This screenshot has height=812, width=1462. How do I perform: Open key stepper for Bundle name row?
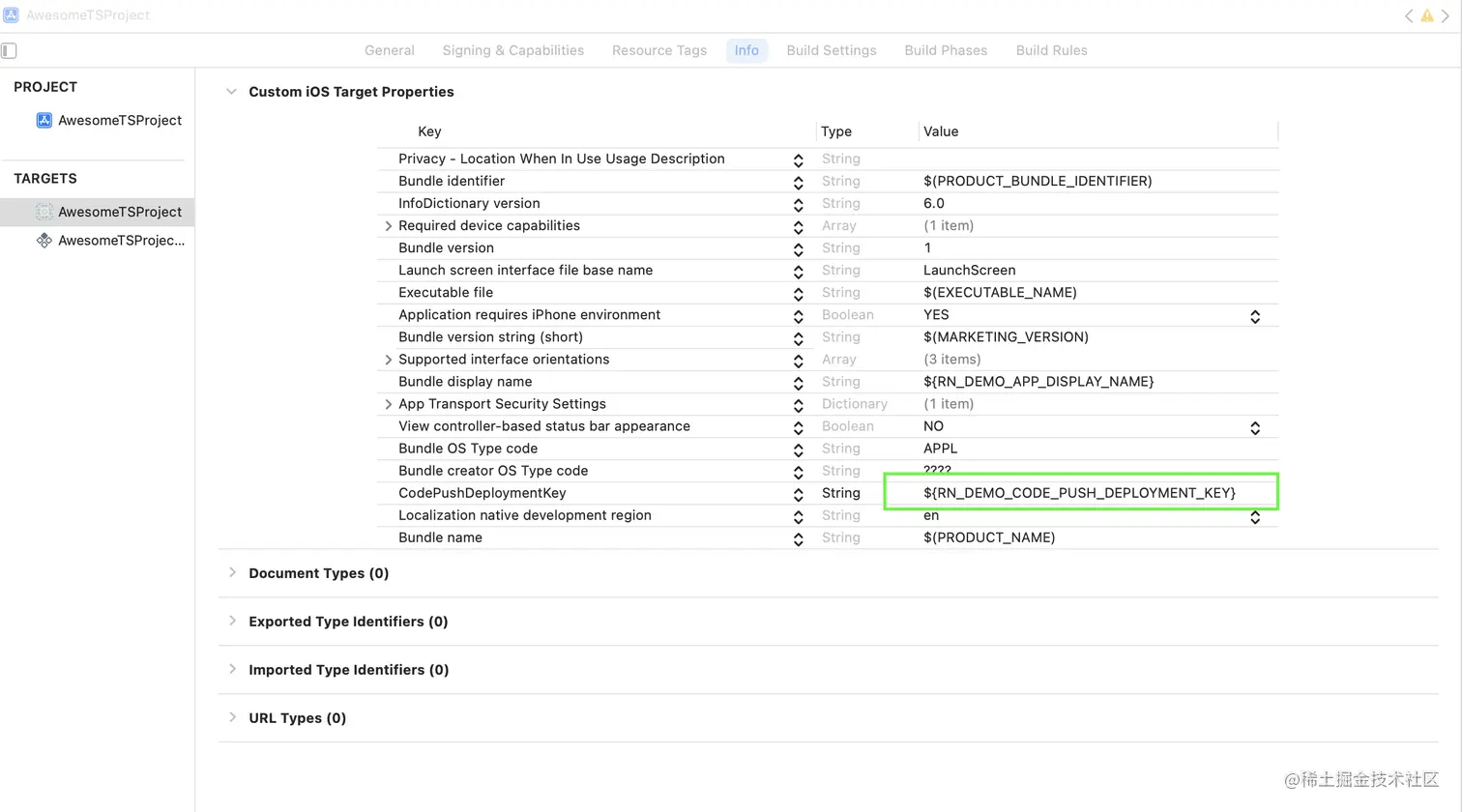coord(798,539)
